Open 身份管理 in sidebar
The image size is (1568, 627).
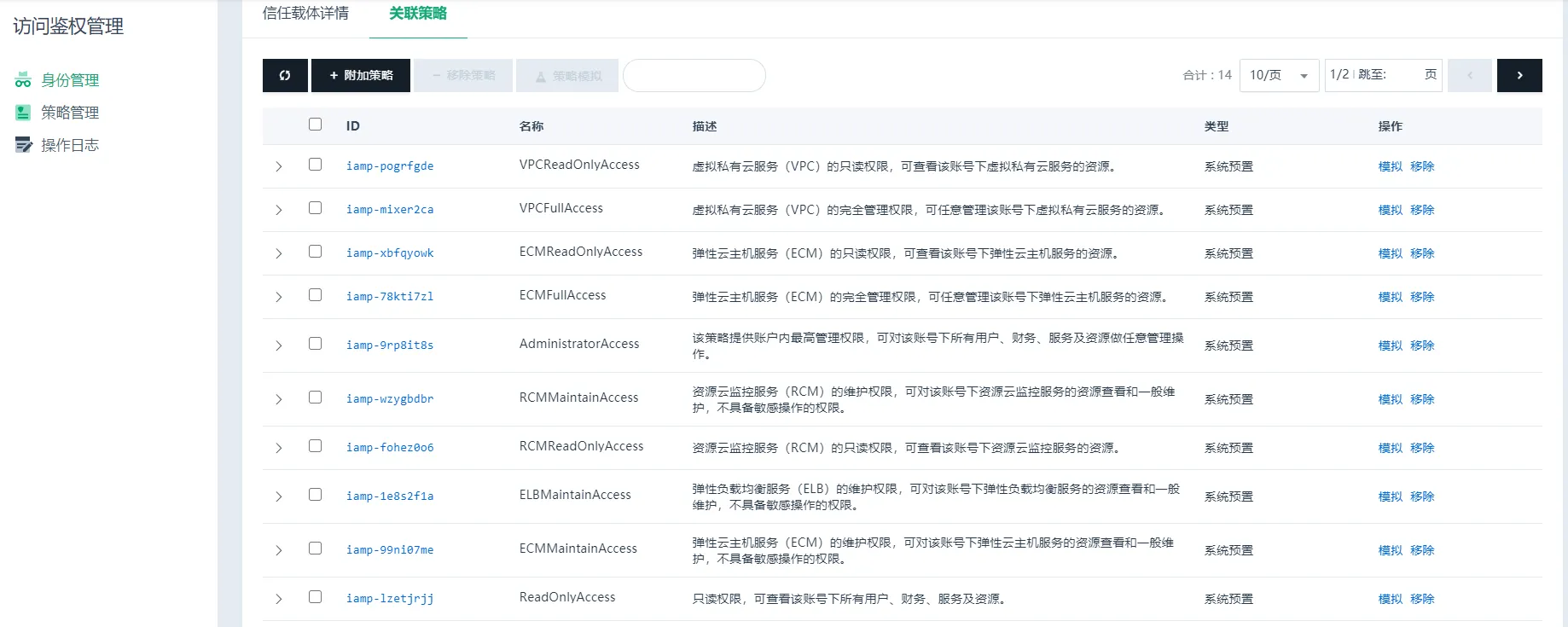point(70,80)
